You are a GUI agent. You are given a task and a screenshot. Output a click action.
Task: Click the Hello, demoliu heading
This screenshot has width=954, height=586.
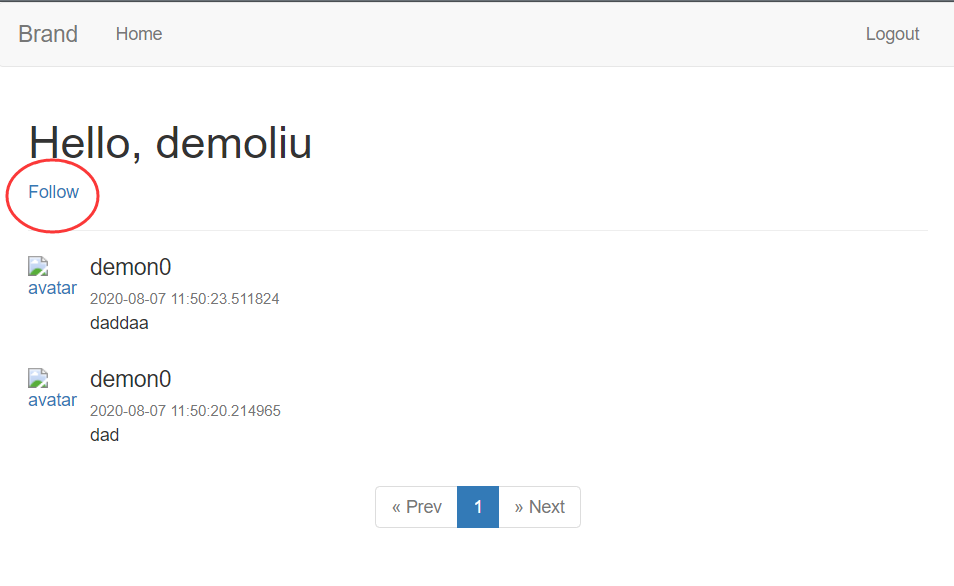(170, 143)
